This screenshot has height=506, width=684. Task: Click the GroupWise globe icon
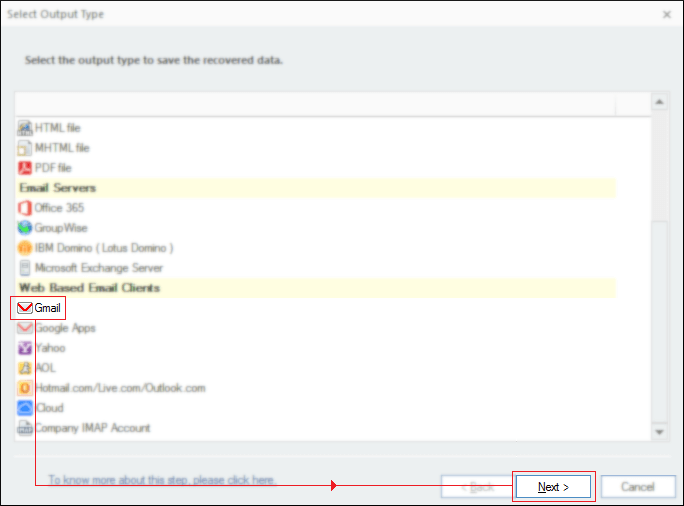[x=24, y=228]
